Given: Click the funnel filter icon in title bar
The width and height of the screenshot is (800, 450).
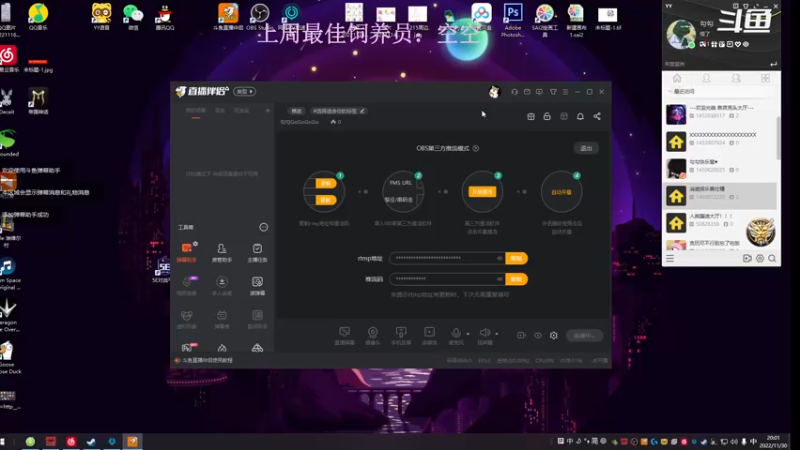Looking at the screenshot, I should (553, 92).
